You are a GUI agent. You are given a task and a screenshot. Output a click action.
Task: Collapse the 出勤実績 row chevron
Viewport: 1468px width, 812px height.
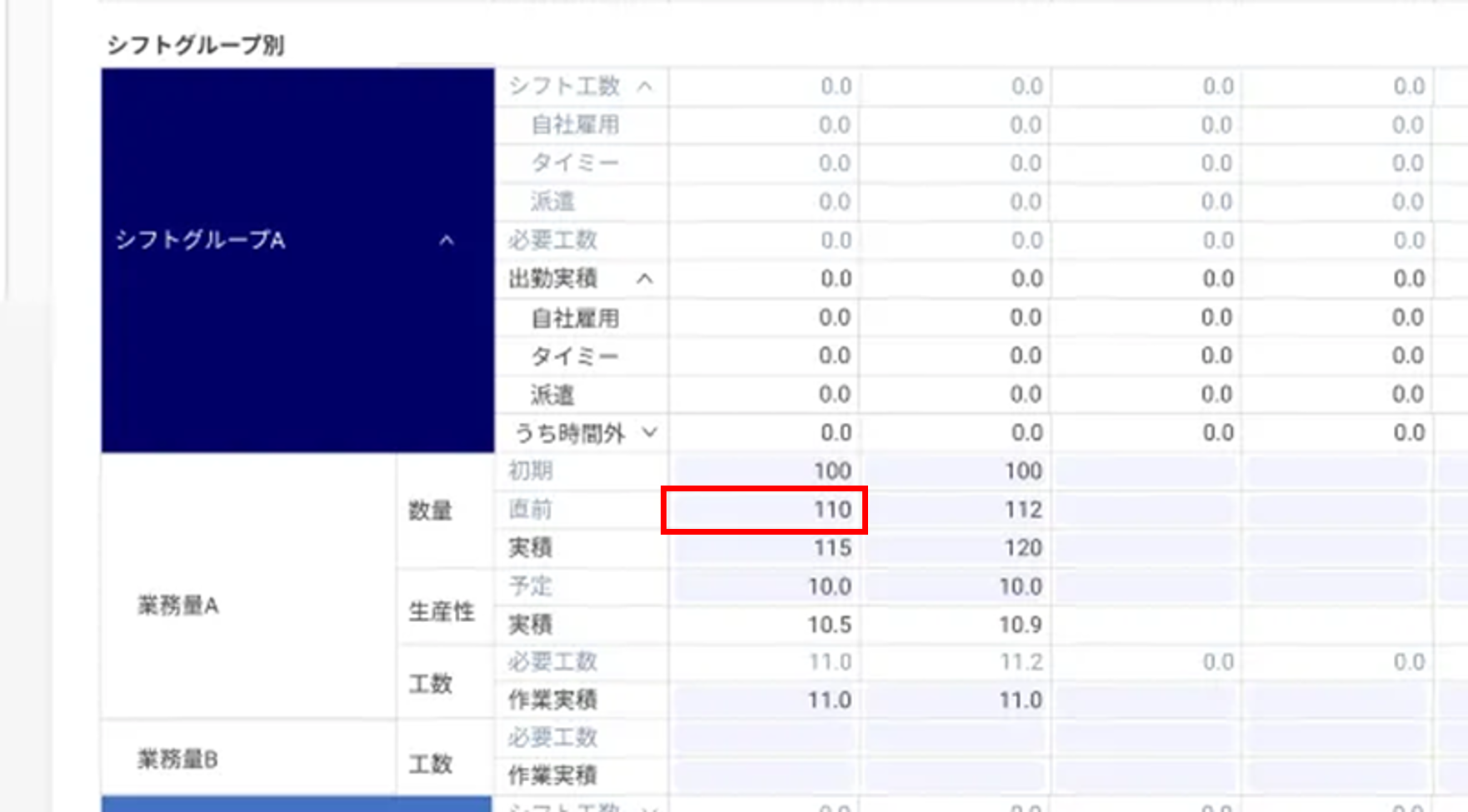645,279
